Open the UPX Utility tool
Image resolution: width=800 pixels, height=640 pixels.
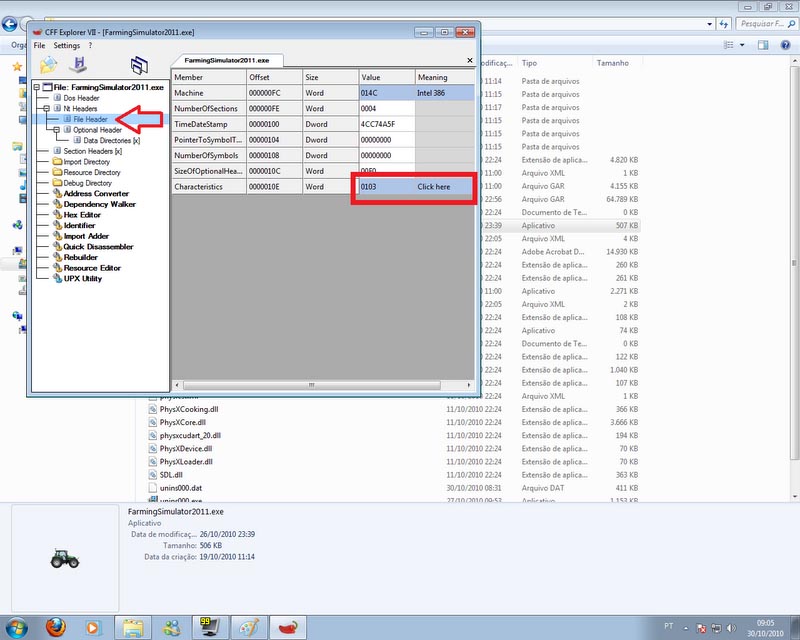83,278
